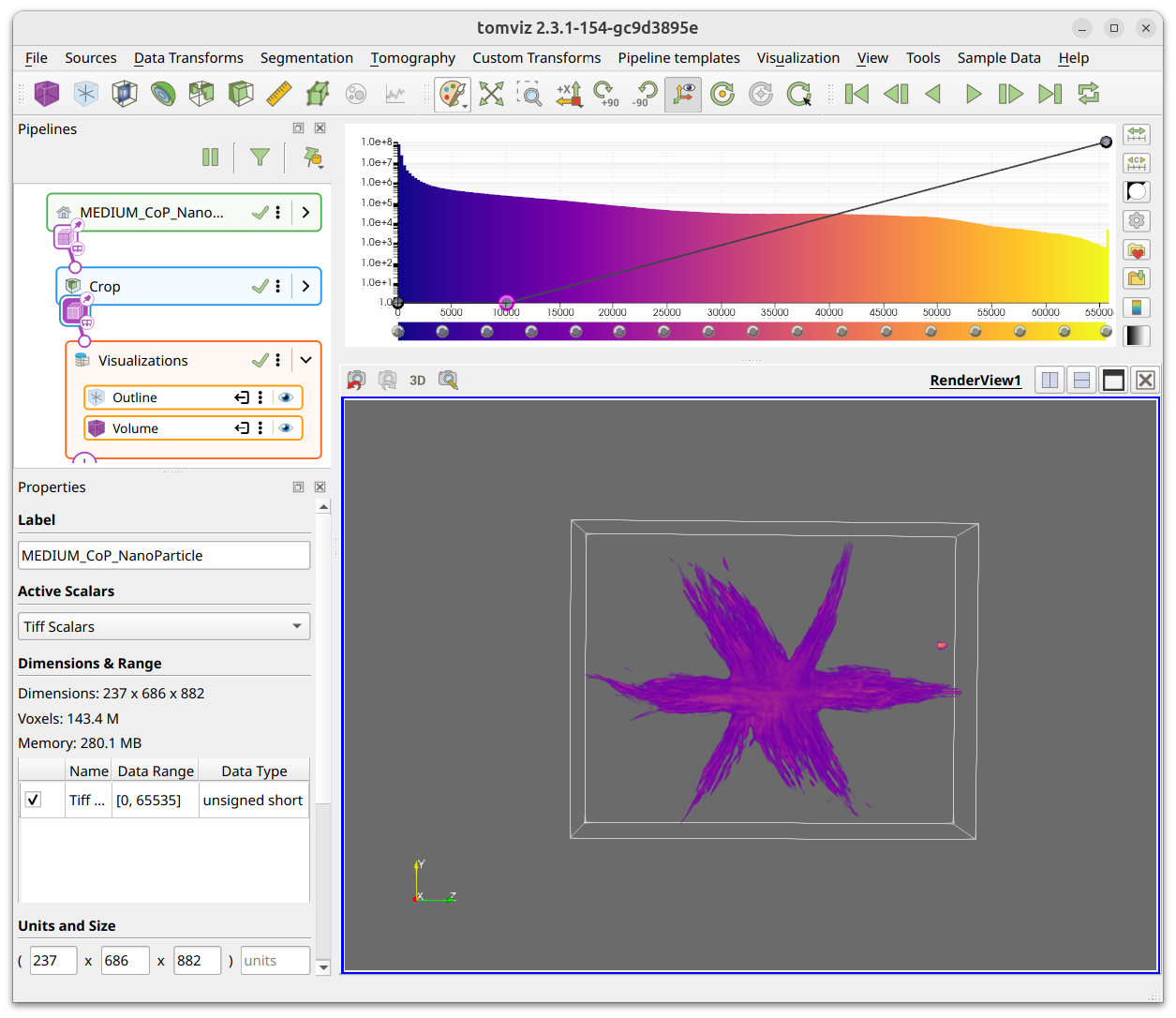This screenshot has width=1176, height=1018.
Task: Open the Sample Data menu
Action: pyautogui.click(x=999, y=58)
